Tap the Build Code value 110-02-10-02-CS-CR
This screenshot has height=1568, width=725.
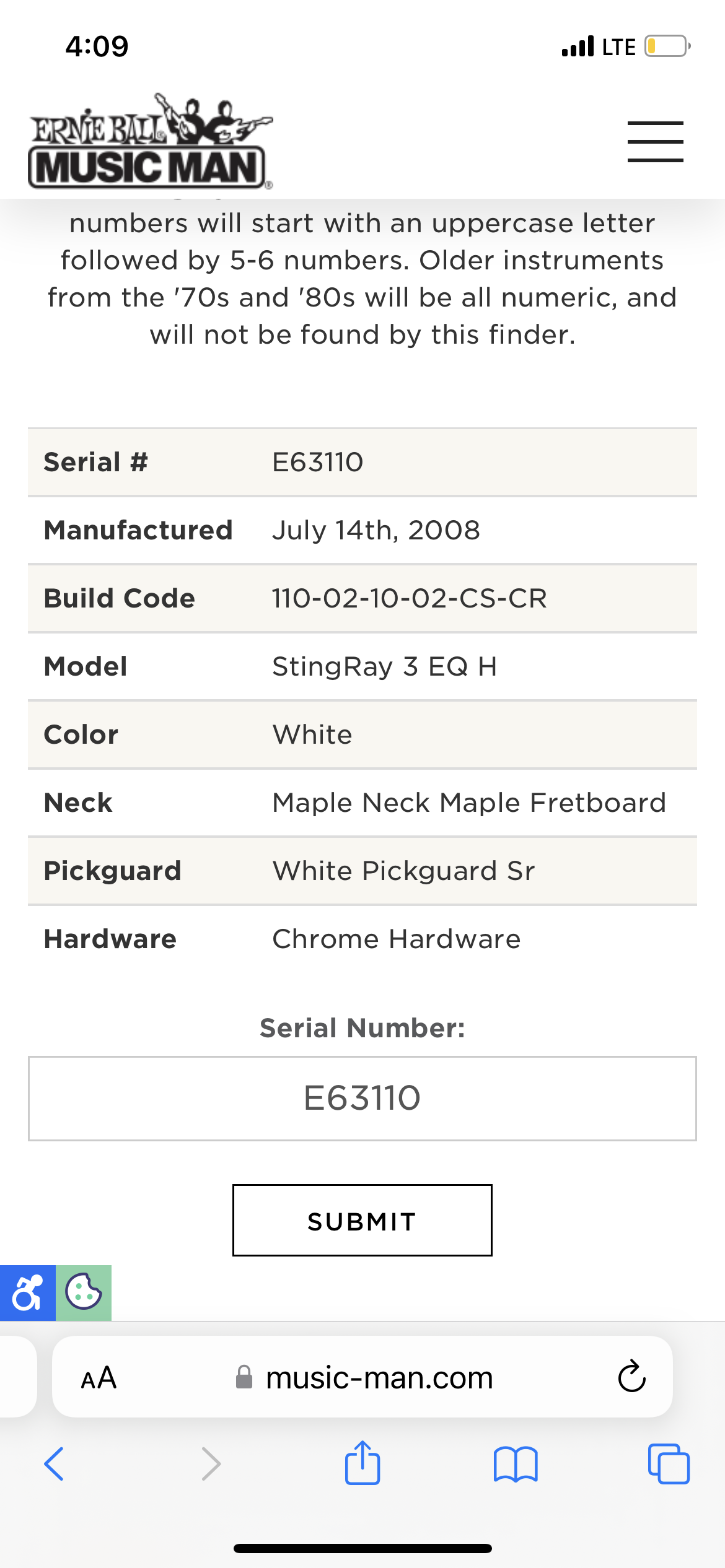click(410, 599)
